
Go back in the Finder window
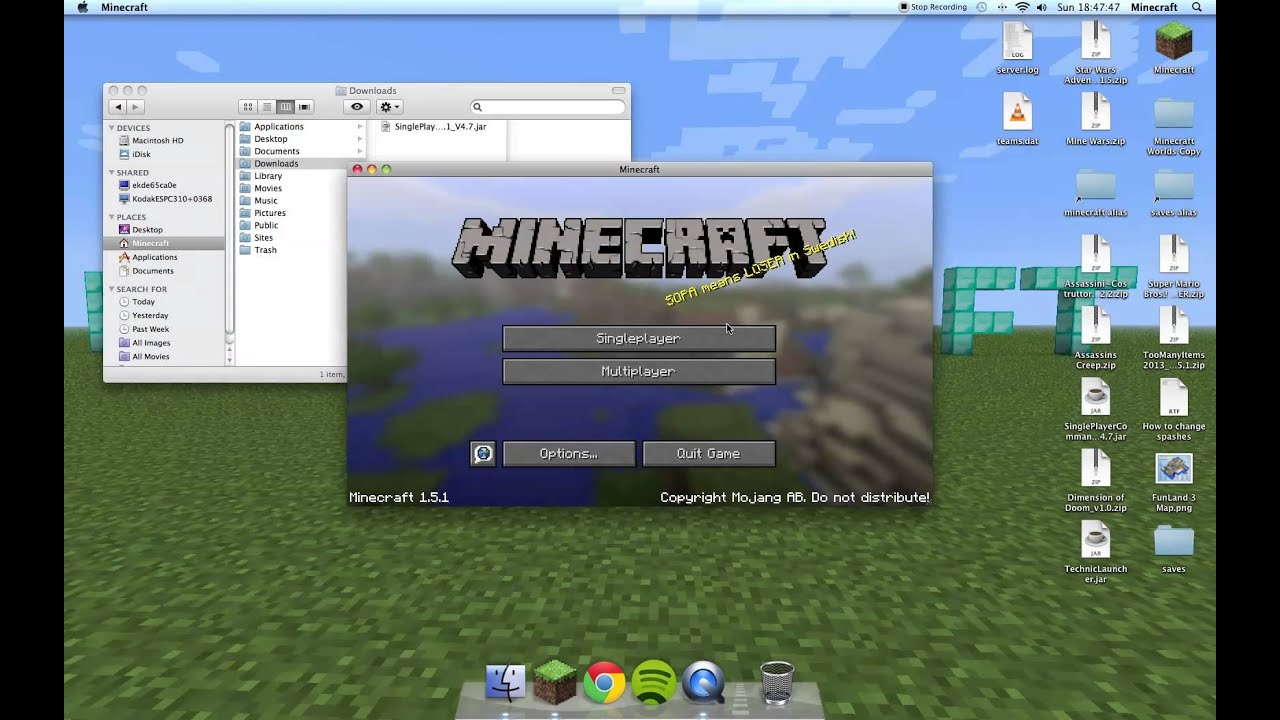[118, 107]
